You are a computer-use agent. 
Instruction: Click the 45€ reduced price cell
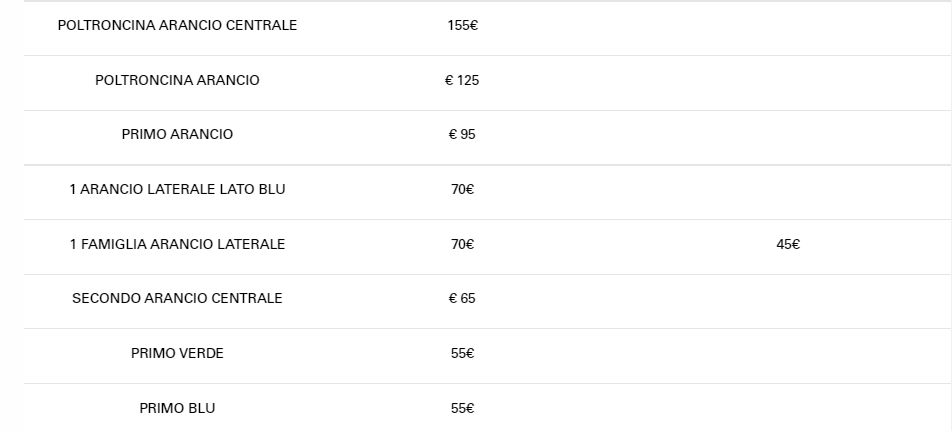point(788,244)
